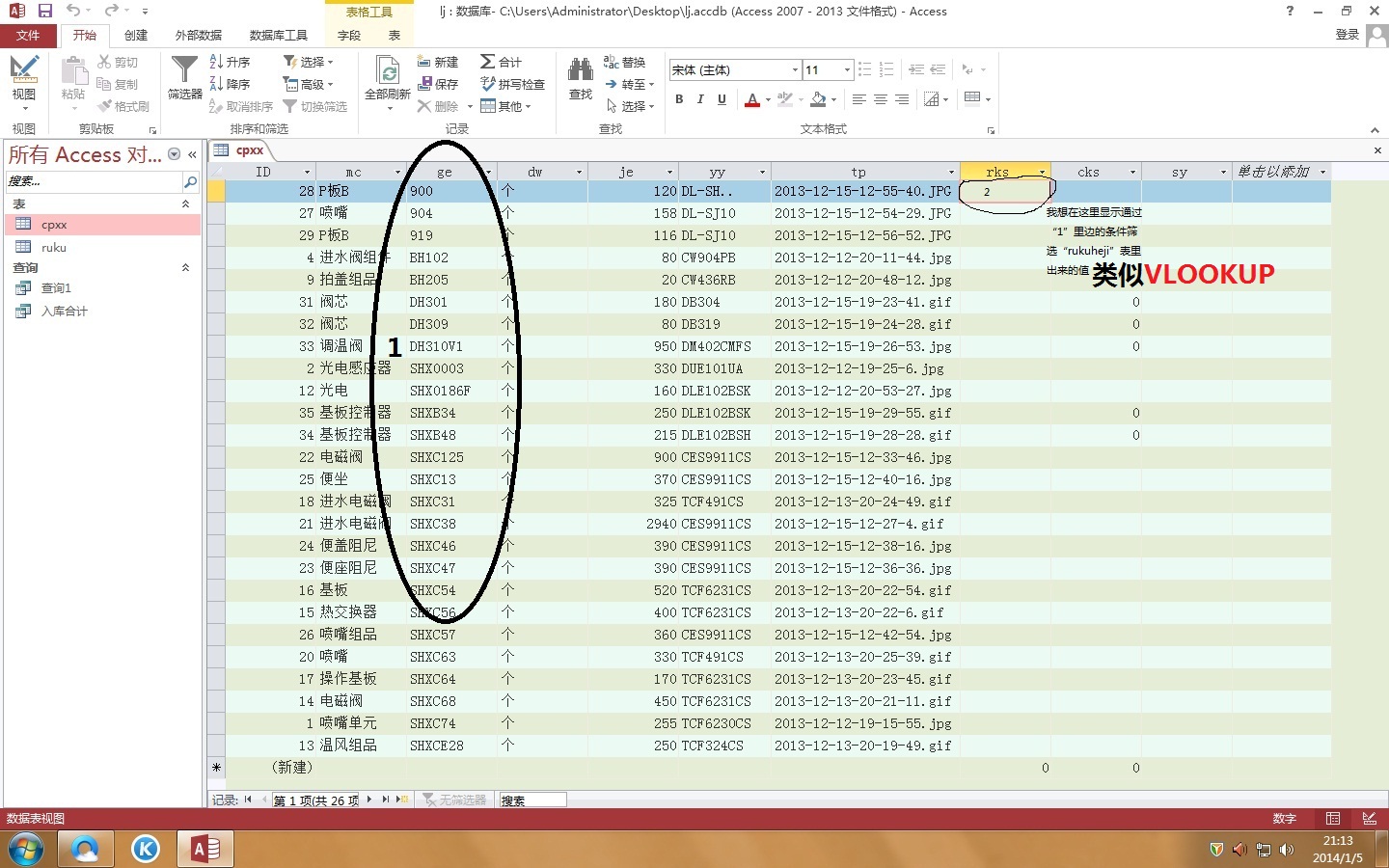1389x868 pixels.
Task: Collapse the 查询 group in navigation pane
Action: click(185, 268)
